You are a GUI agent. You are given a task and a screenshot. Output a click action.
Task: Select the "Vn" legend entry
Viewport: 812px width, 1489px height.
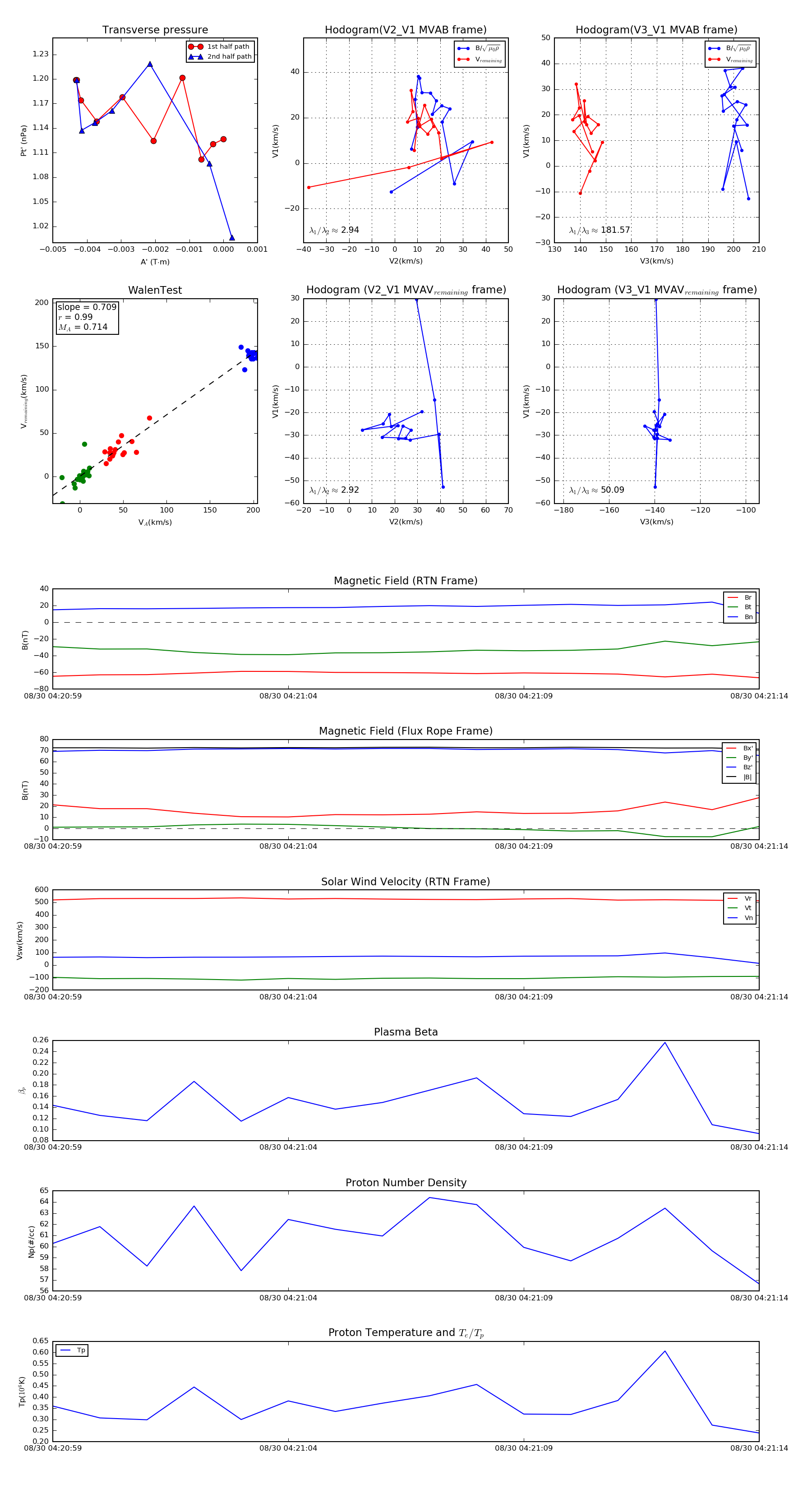point(740,918)
